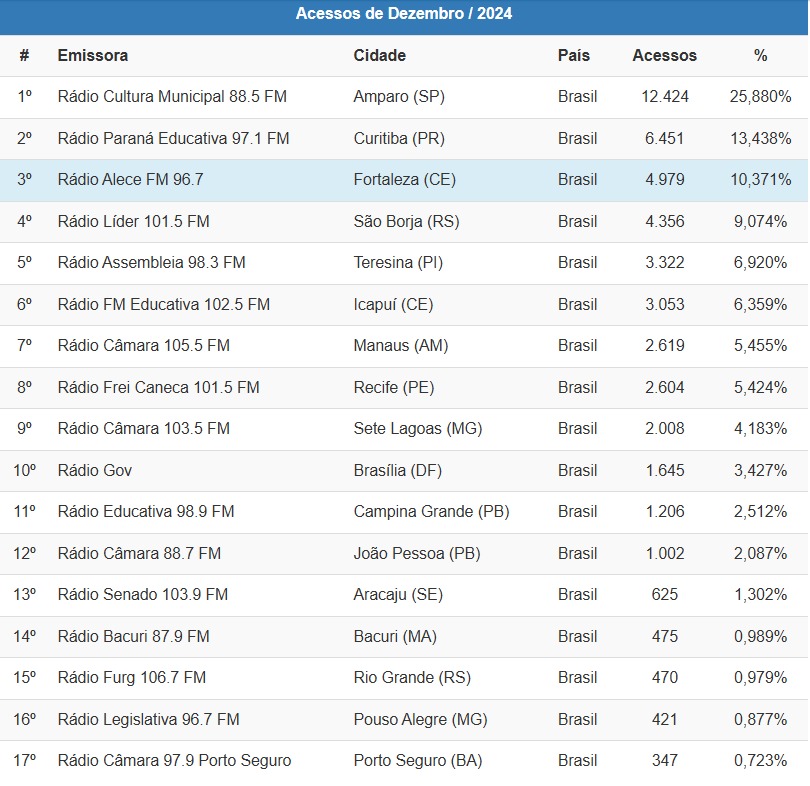This screenshot has width=810, height=786.
Task: Click the Rádio Gov station name
Action: point(95,470)
